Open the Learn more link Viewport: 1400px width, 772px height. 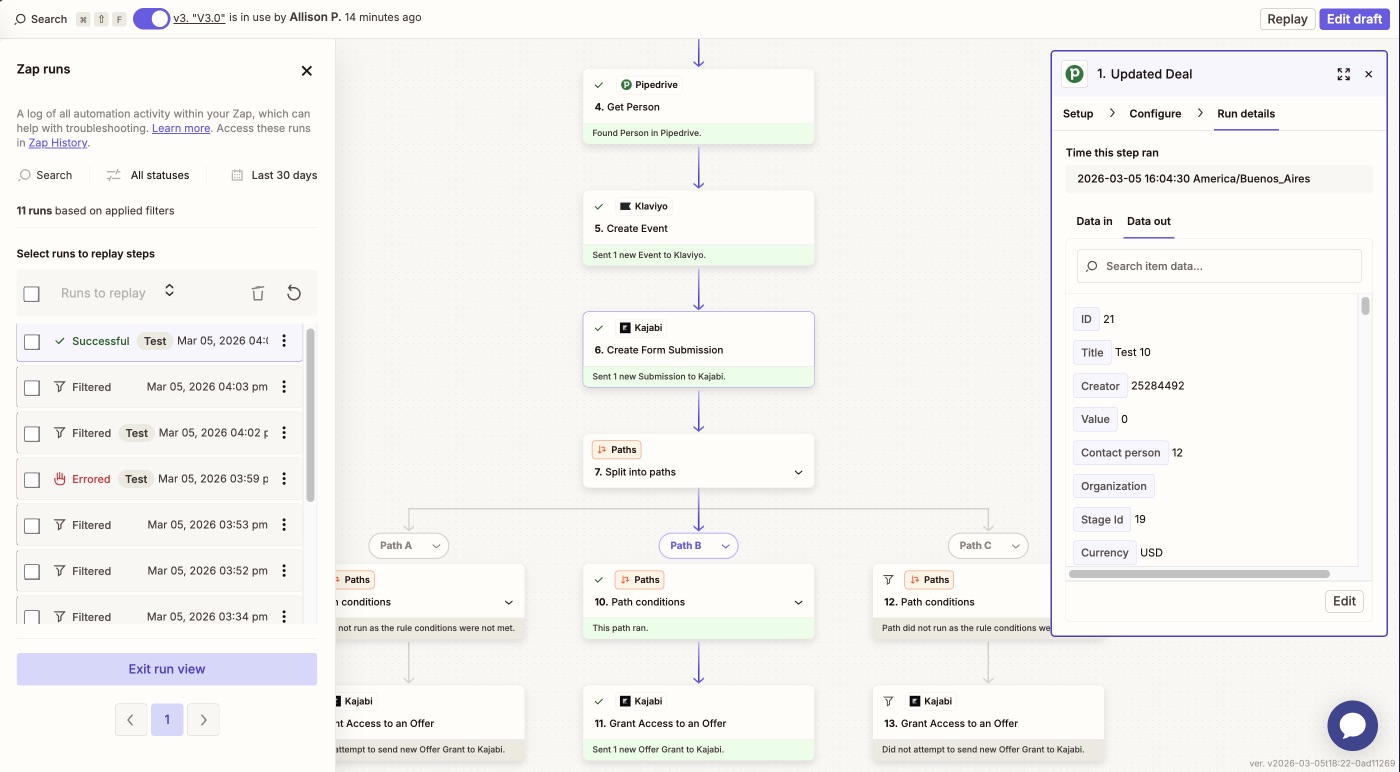[181, 128]
